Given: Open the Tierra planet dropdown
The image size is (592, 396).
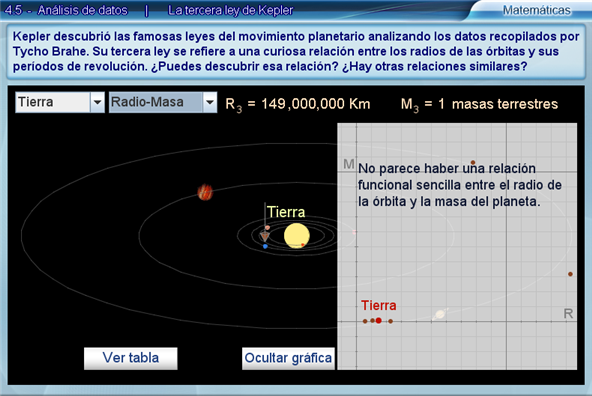Looking at the screenshot, I should click(x=60, y=102).
